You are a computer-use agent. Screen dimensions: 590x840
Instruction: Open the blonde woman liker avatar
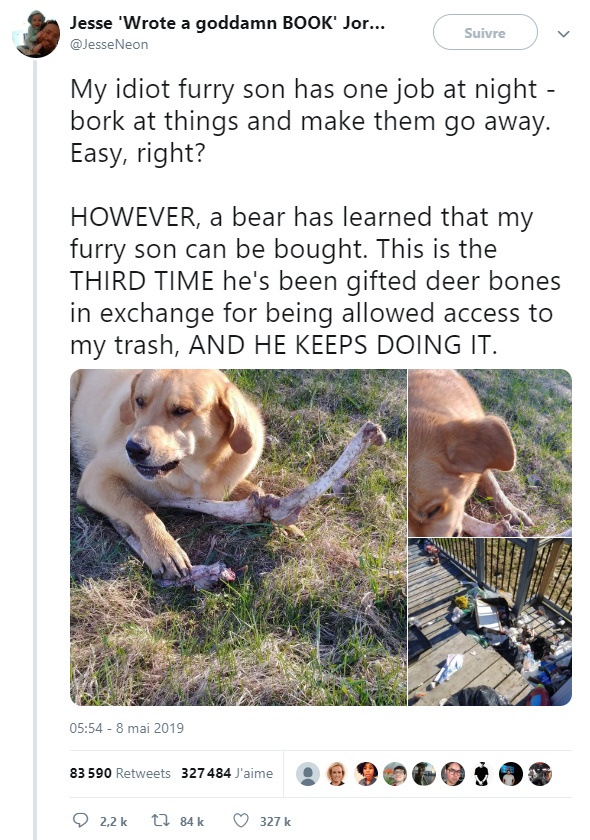tap(337, 774)
